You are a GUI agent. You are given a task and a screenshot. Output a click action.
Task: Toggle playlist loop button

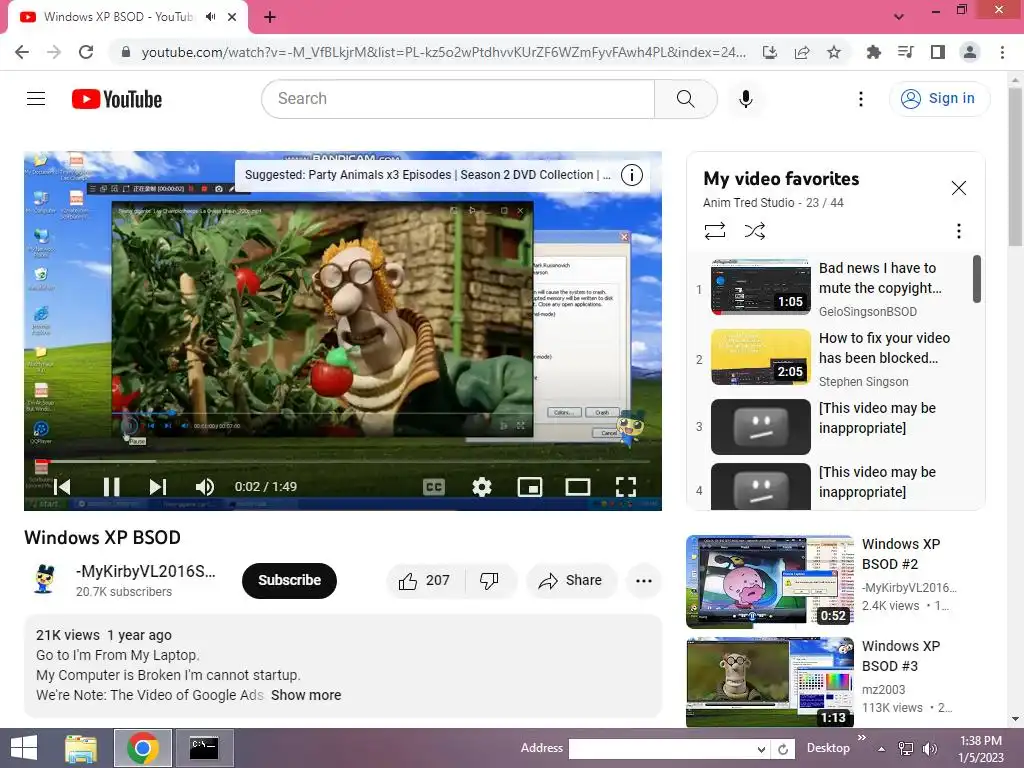coord(715,231)
